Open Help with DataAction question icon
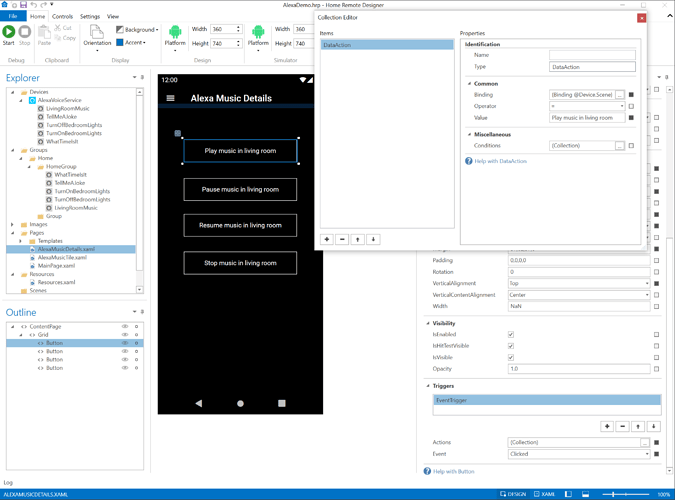Viewport: 675px width, 500px height. point(469,161)
